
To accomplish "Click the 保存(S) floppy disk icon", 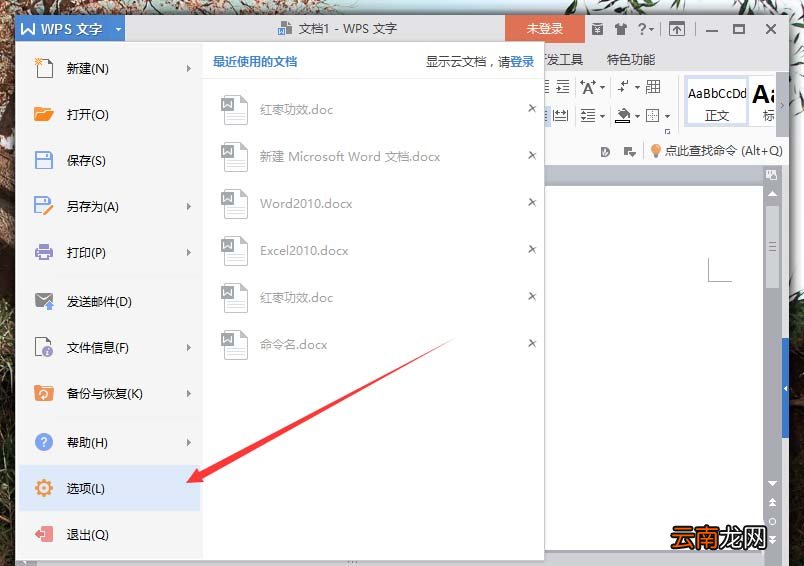I will tap(44, 160).
